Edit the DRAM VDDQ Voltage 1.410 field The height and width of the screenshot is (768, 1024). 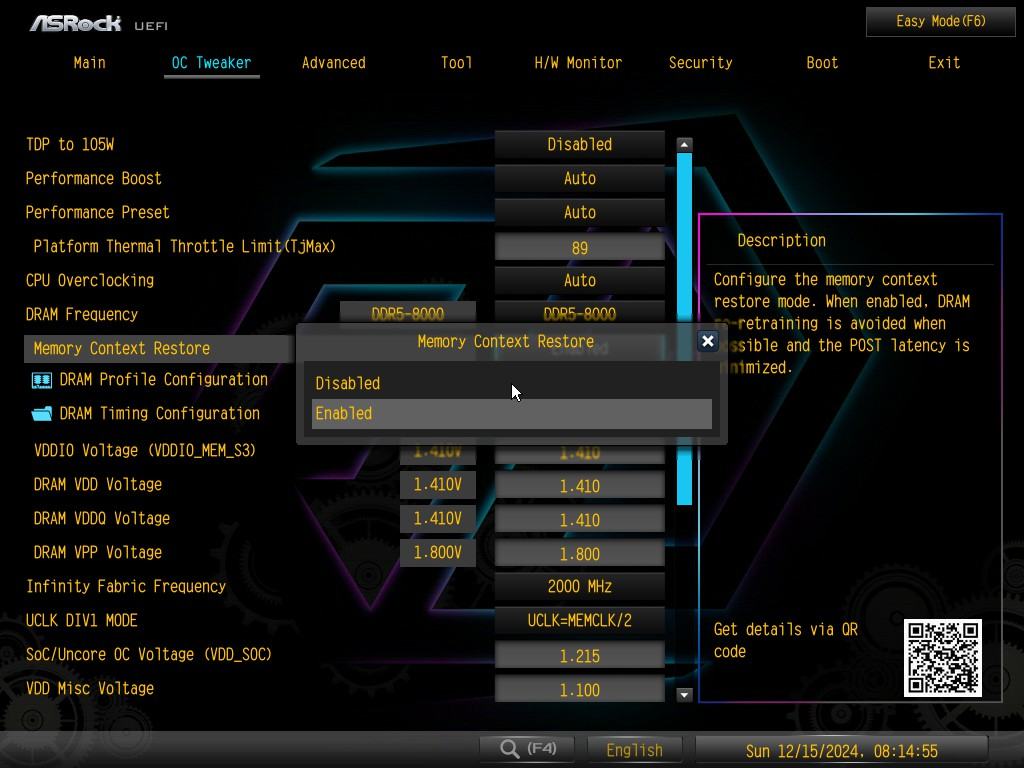point(579,520)
